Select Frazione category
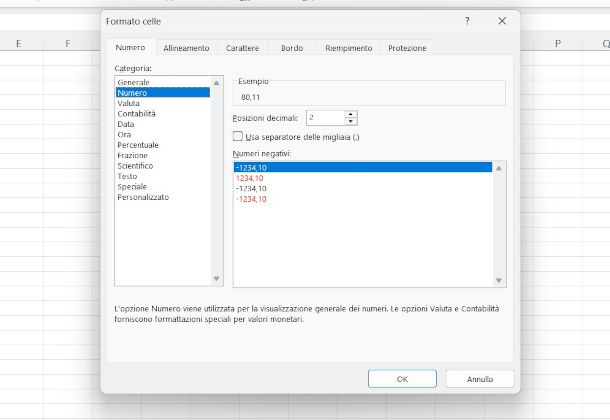The width and height of the screenshot is (610, 420). (x=163, y=155)
